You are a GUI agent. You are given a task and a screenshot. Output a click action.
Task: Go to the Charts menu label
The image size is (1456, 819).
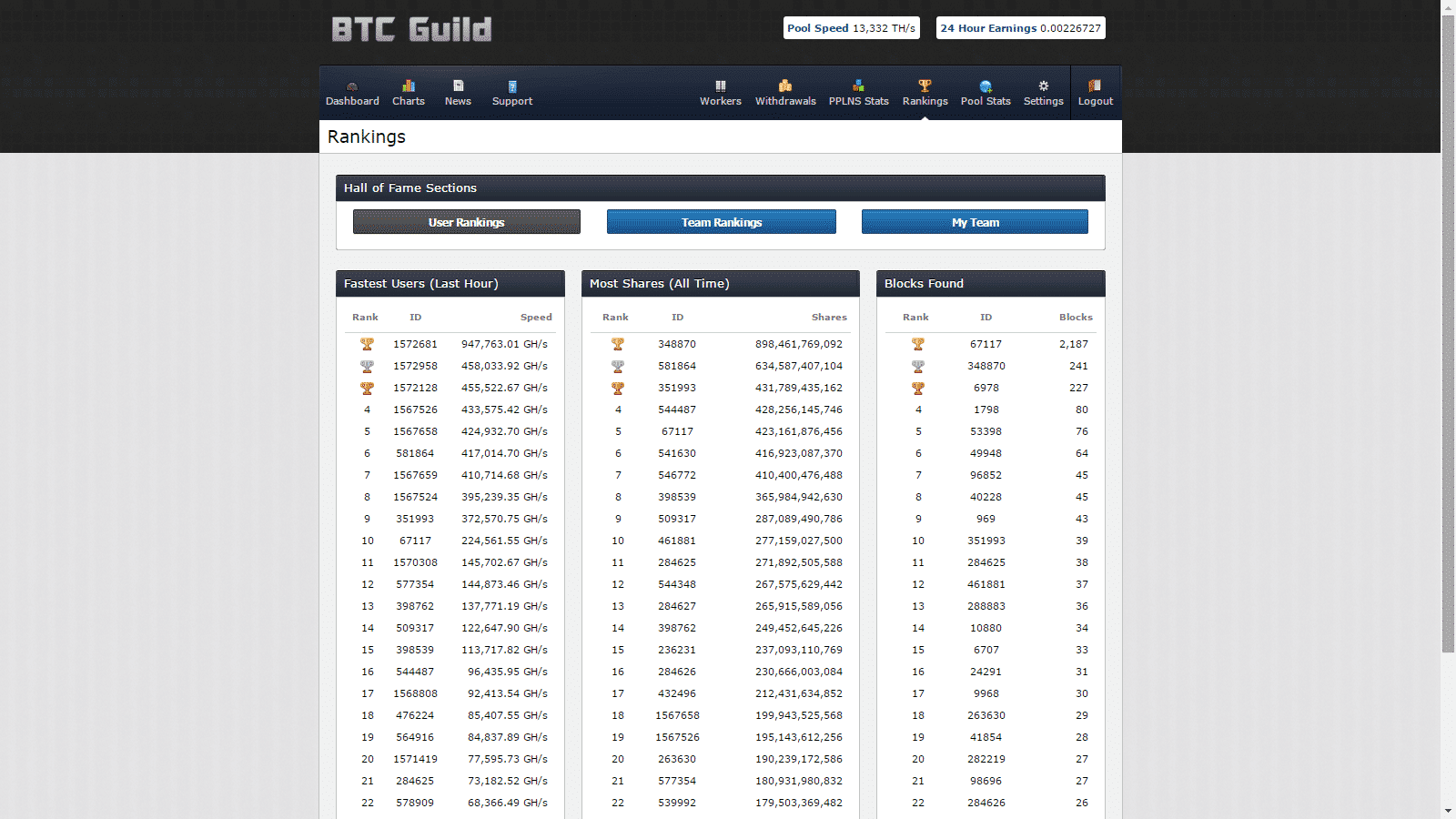tap(409, 101)
